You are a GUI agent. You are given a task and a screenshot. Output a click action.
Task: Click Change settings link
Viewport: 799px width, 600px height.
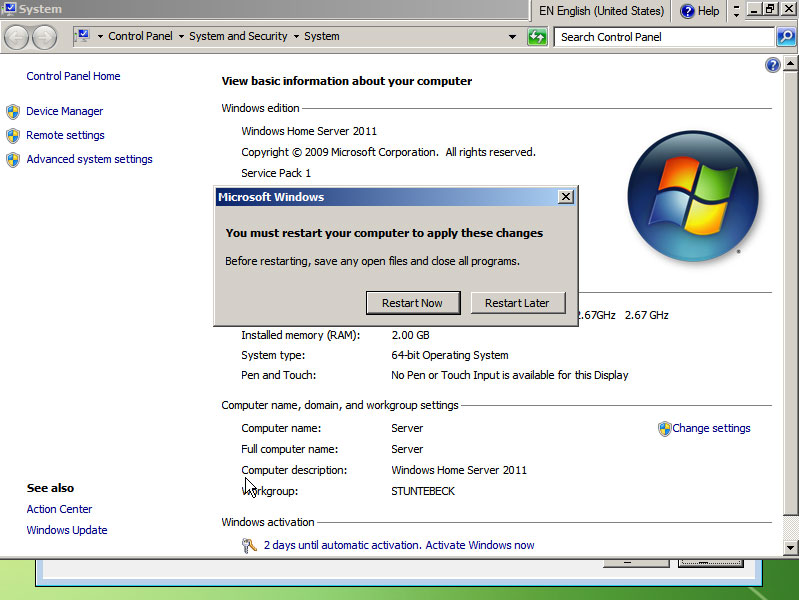click(711, 428)
